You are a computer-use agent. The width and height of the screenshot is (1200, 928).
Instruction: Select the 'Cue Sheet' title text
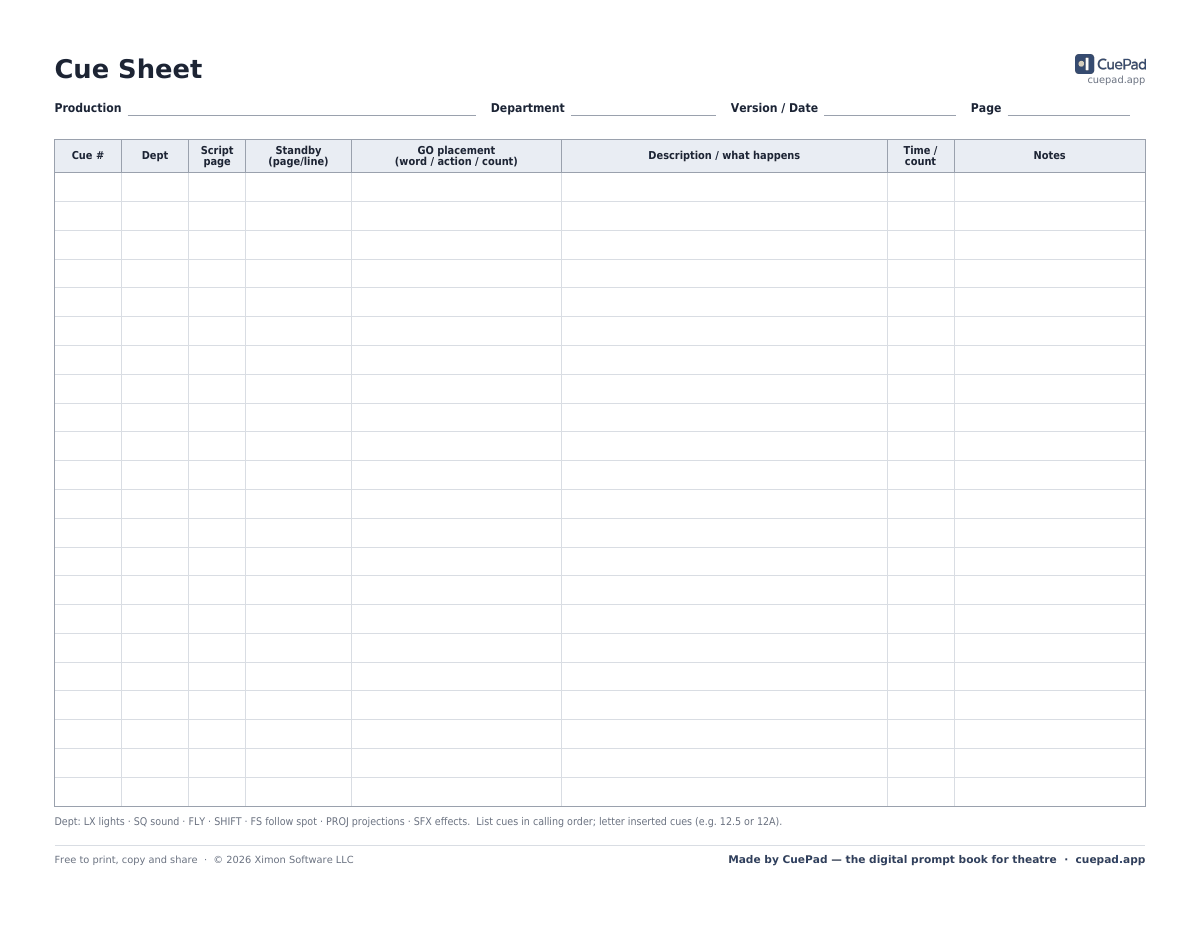coord(128,69)
